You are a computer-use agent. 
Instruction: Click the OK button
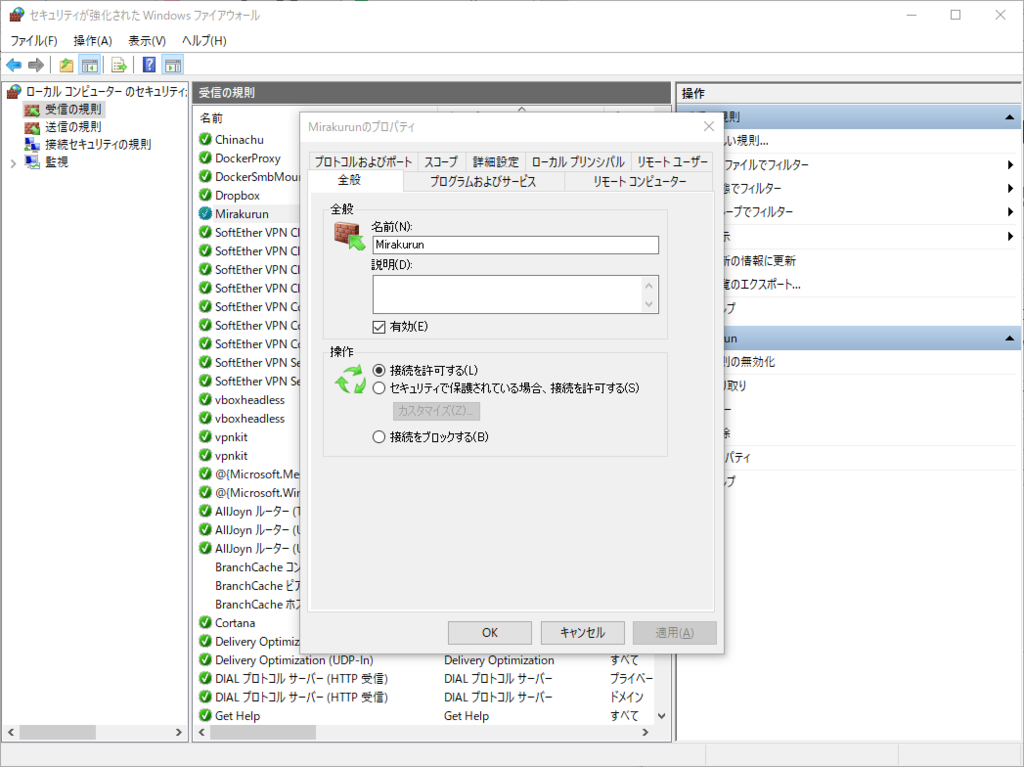(x=490, y=632)
